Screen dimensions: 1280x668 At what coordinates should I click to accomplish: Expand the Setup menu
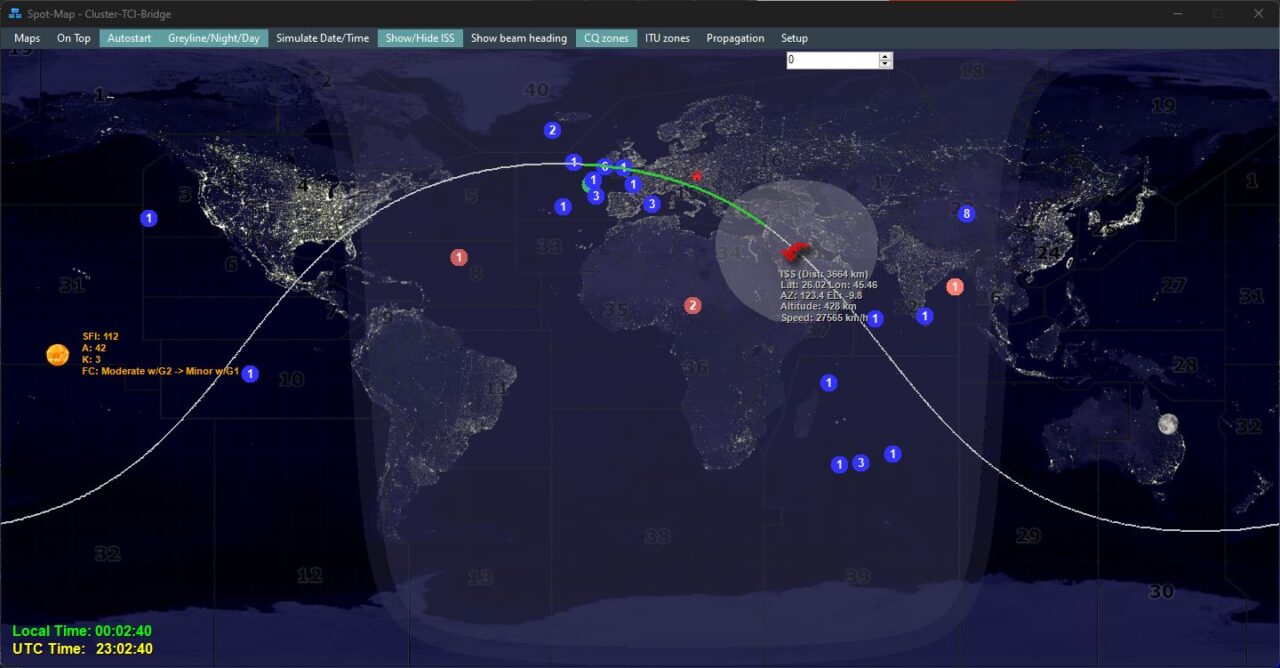[x=794, y=38]
